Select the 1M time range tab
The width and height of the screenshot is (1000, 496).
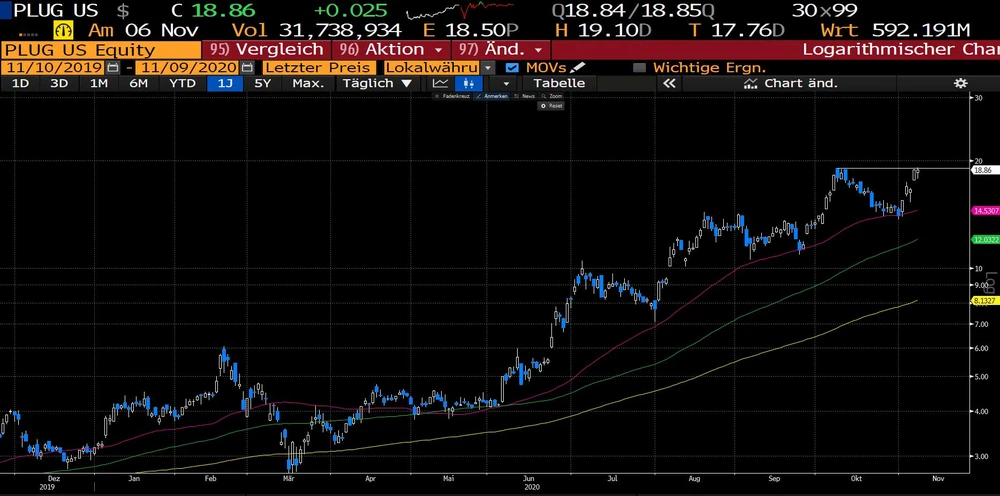click(98, 84)
